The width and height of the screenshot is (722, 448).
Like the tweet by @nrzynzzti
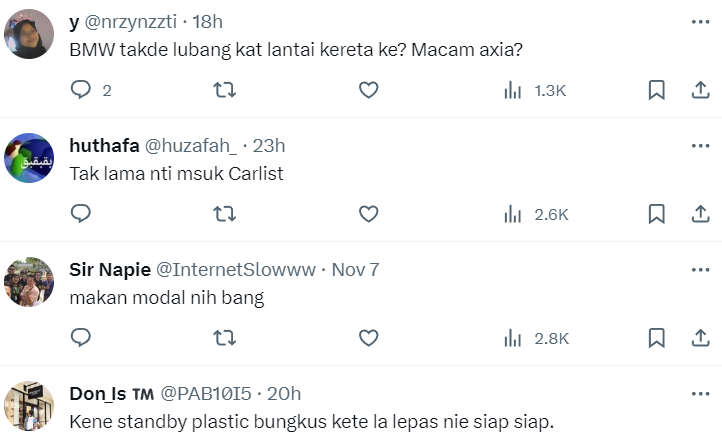click(368, 90)
